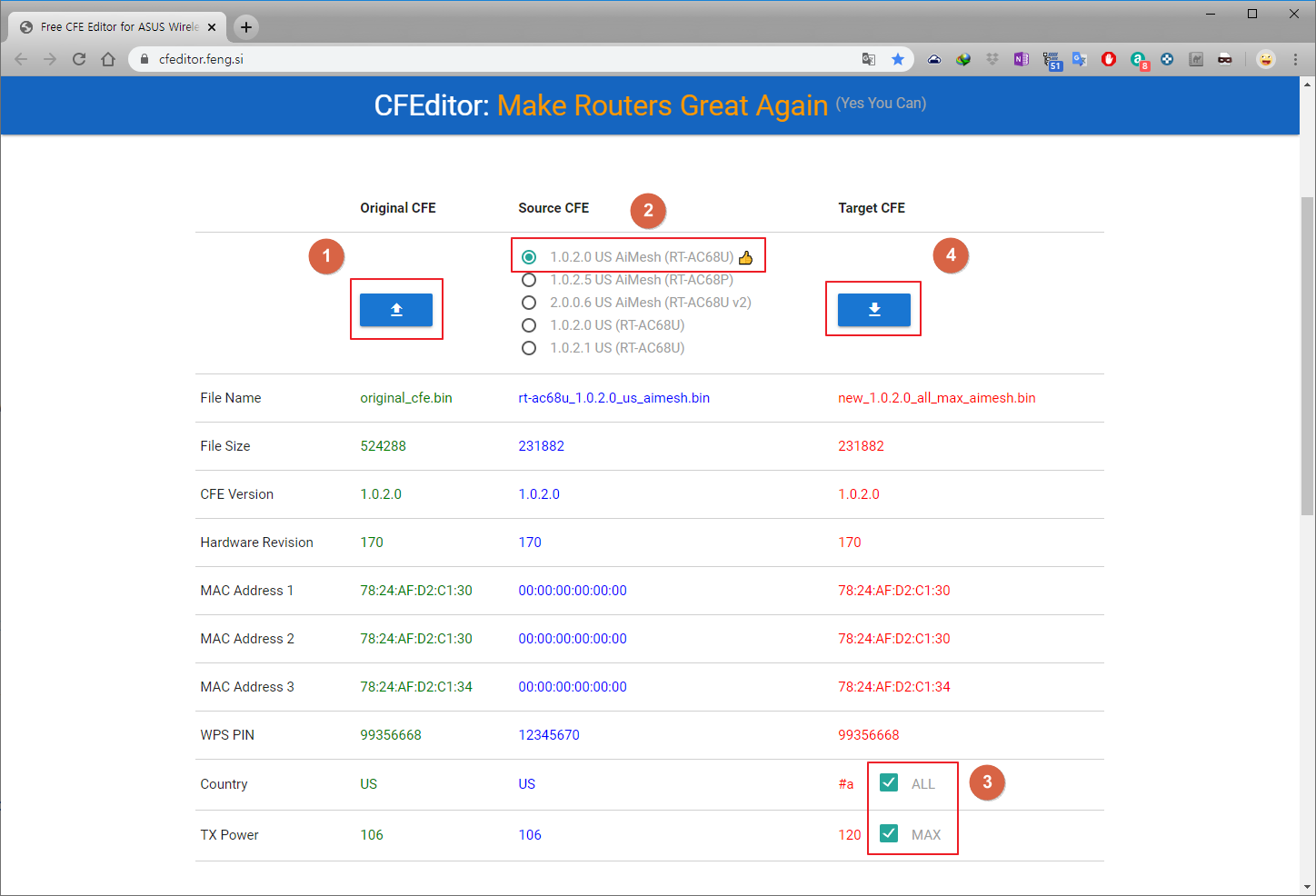Viewport: 1316px width, 896px height.
Task: Open the cloud extension icon
Action: [x=934, y=59]
